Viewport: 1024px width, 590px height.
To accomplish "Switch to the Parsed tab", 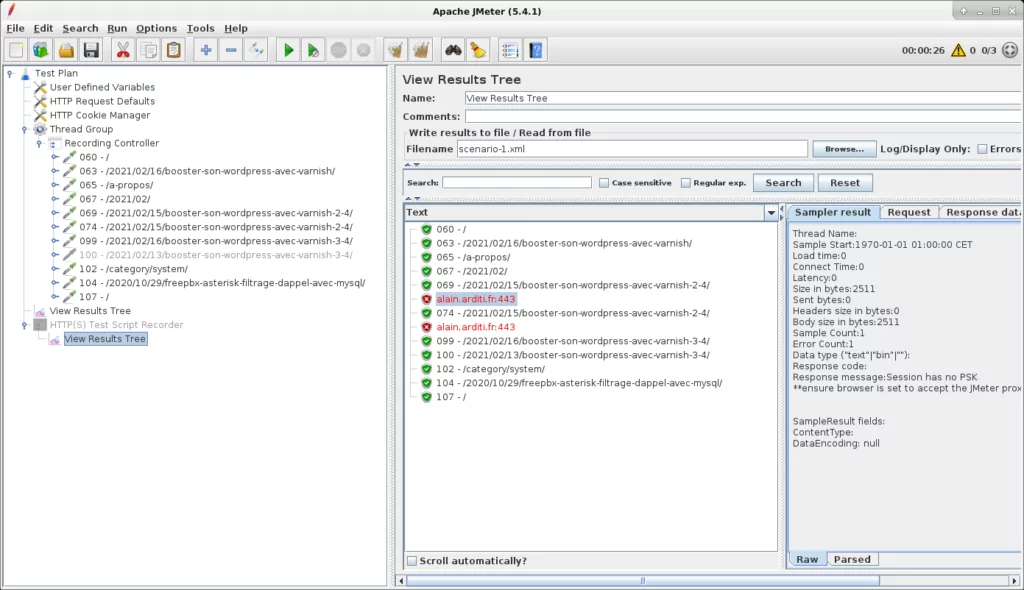I will click(852, 559).
